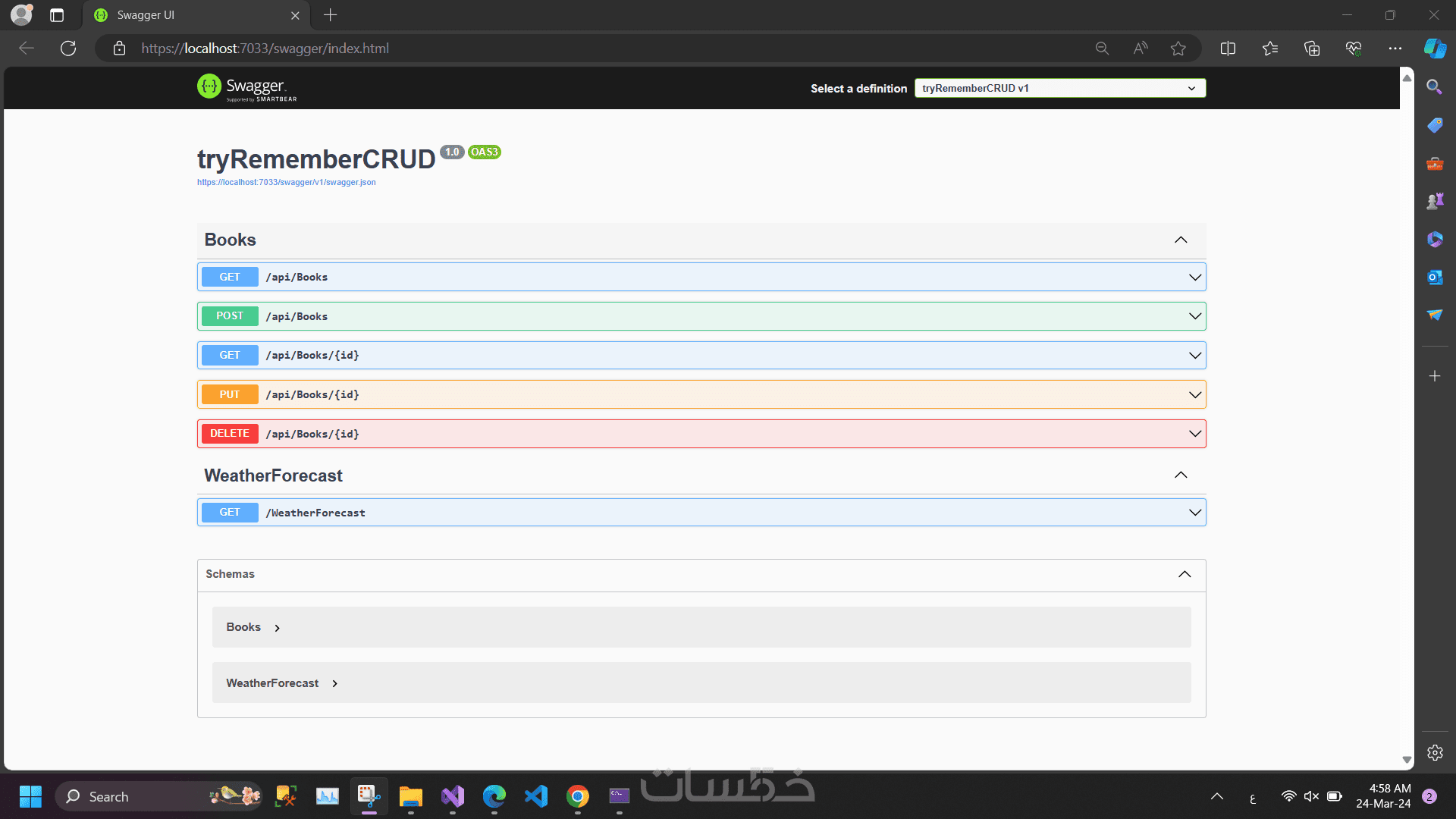Open Edge sidebar settings gear
Image resolution: width=1456 pixels, height=819 pixels.
(1435, 752)
